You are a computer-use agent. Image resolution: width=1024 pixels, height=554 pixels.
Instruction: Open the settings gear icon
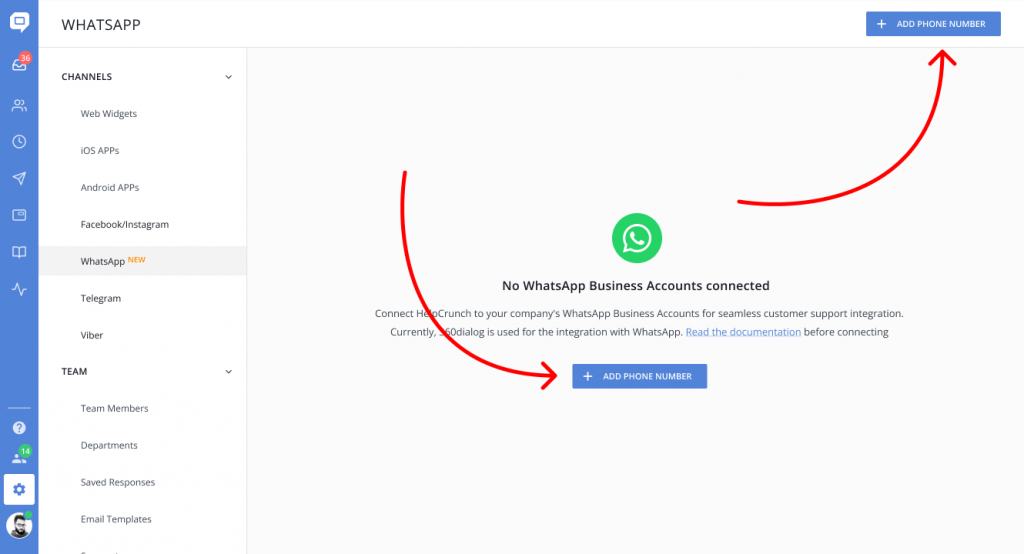pyautogui.click(x=19, y=489)
